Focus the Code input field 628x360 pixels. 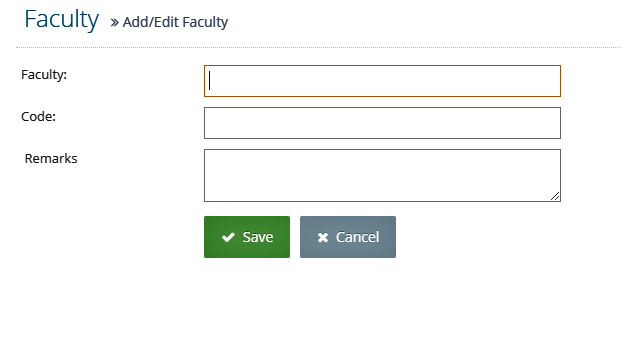pyautogui.click(x=382, y=123)
